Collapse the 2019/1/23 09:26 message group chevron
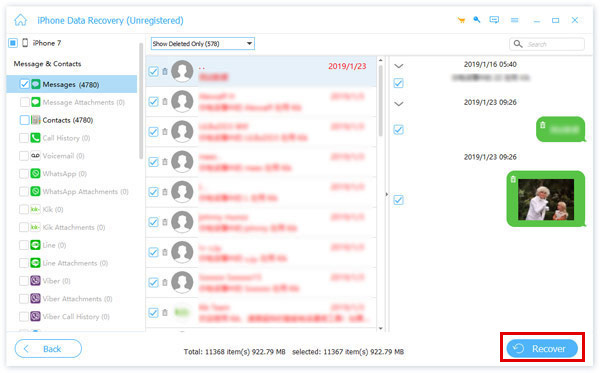 [x=399, y=104]
